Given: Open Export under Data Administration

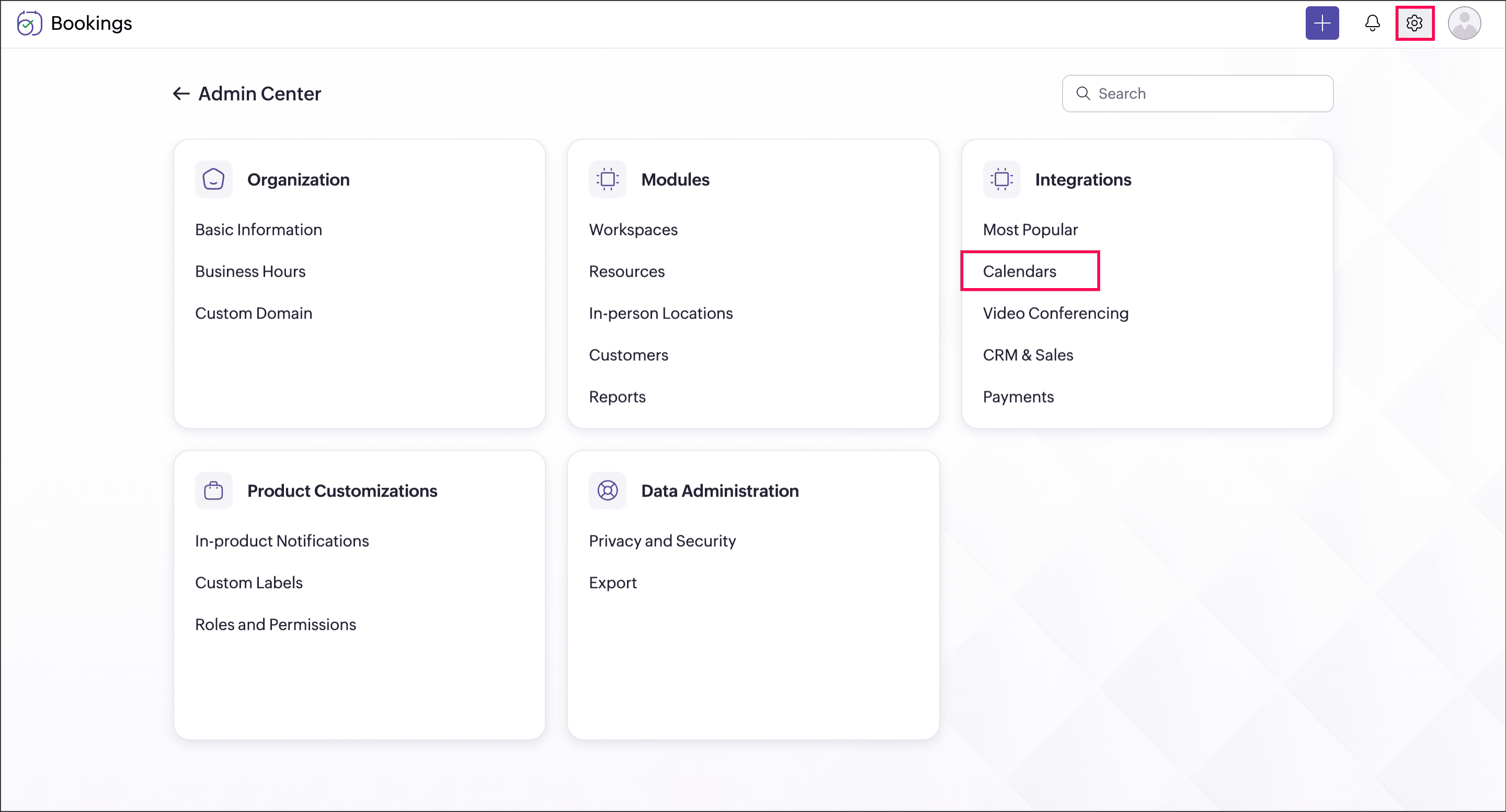Looking at the screenshot, I should (613, 583).
